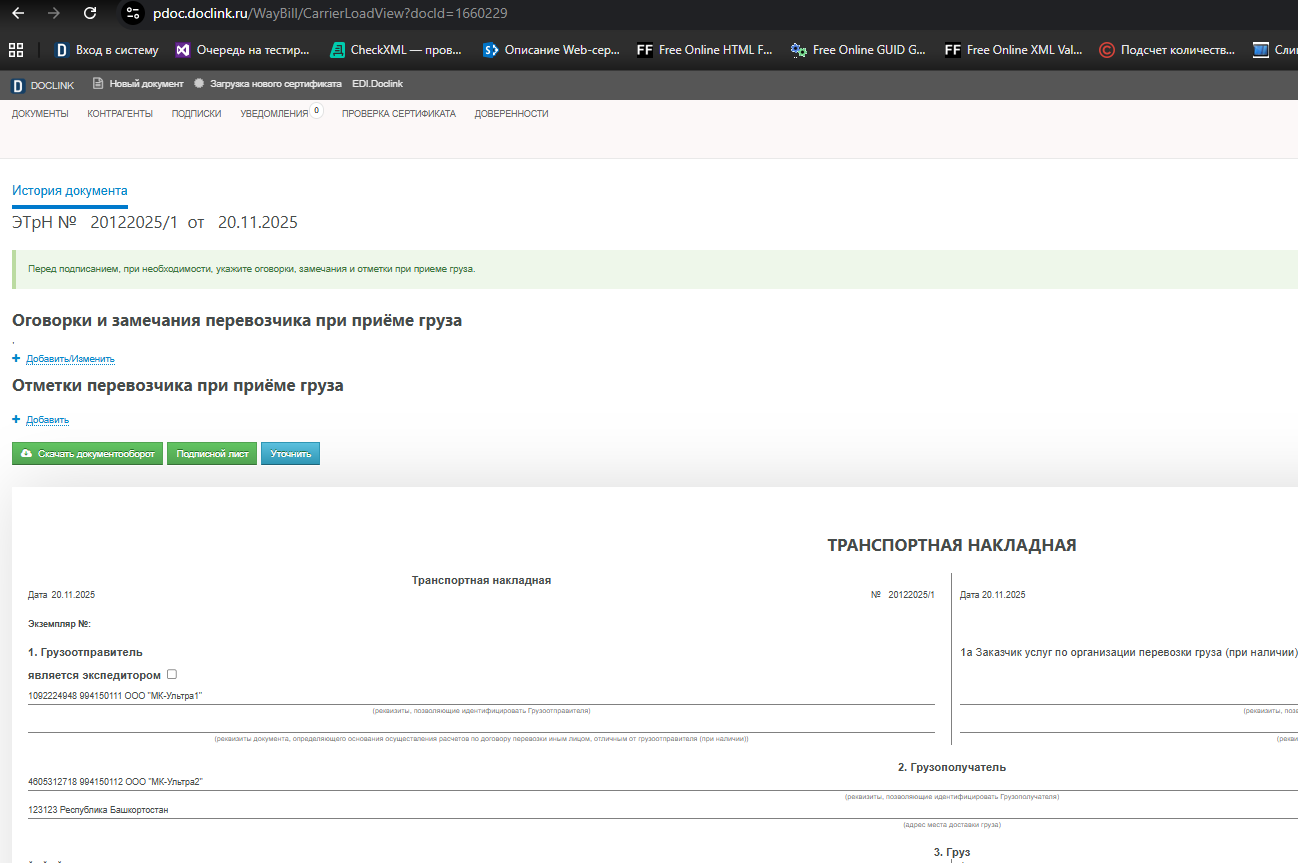1298x863 pixels.
Task: Click the 'Подписной лист' button
Action: click(x=212, y=454)
